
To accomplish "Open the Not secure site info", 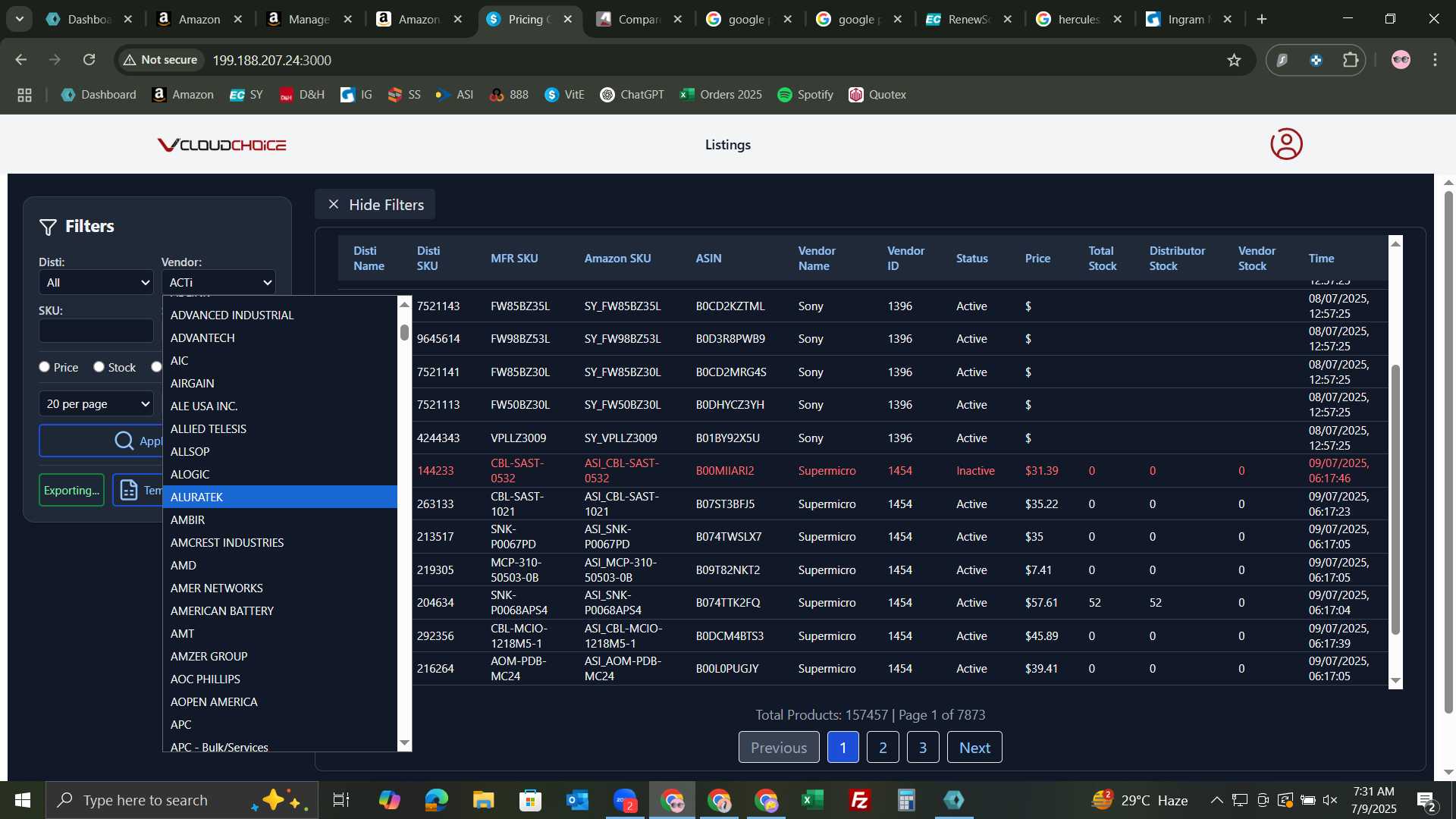I will pos(160,60).
